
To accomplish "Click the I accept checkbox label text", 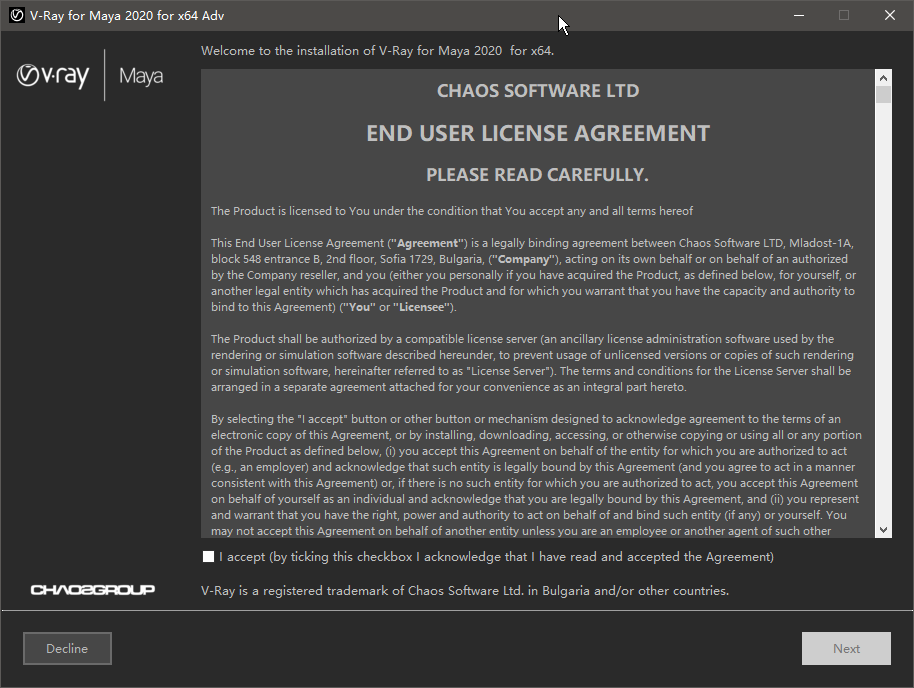I will point(497,557).
